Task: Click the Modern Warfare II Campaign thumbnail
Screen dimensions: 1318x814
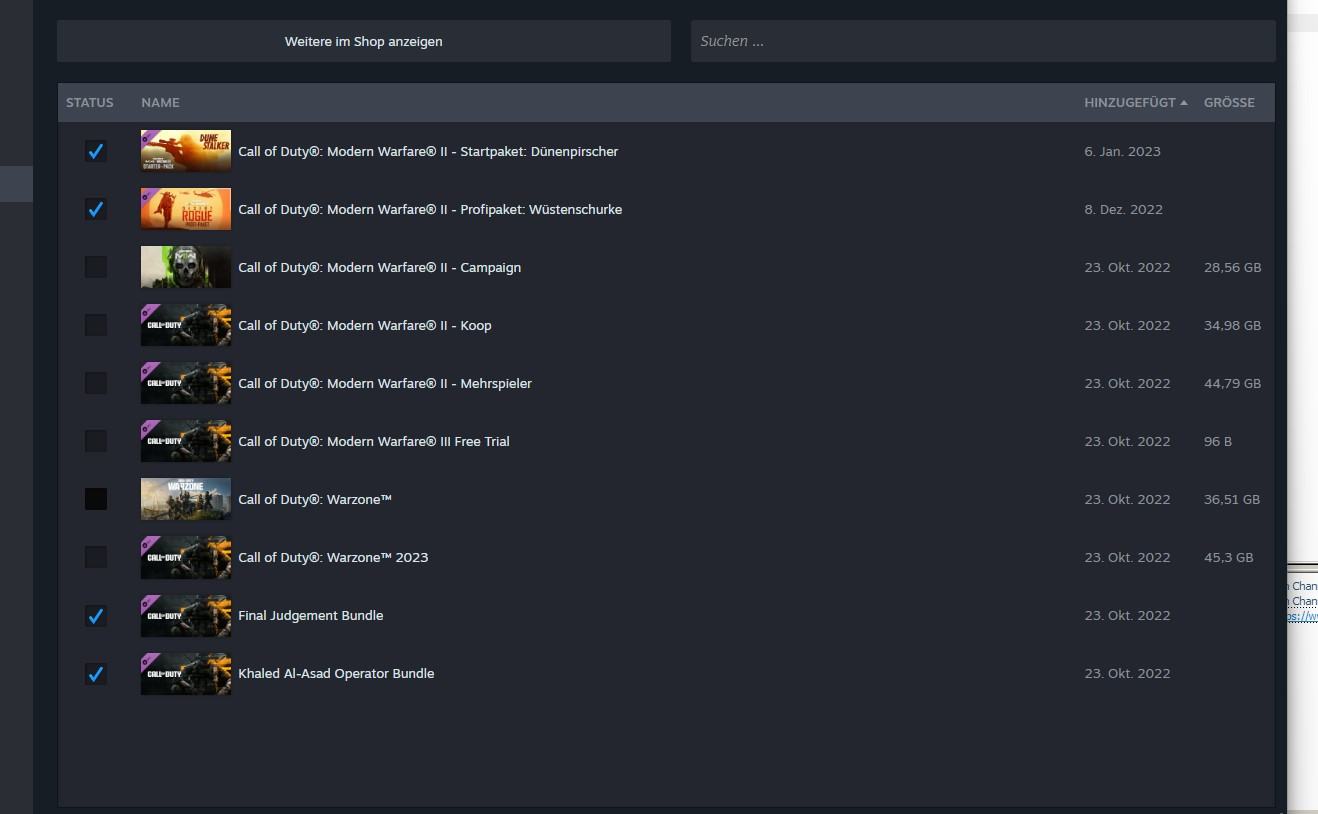Action: (x=186, y=267)
